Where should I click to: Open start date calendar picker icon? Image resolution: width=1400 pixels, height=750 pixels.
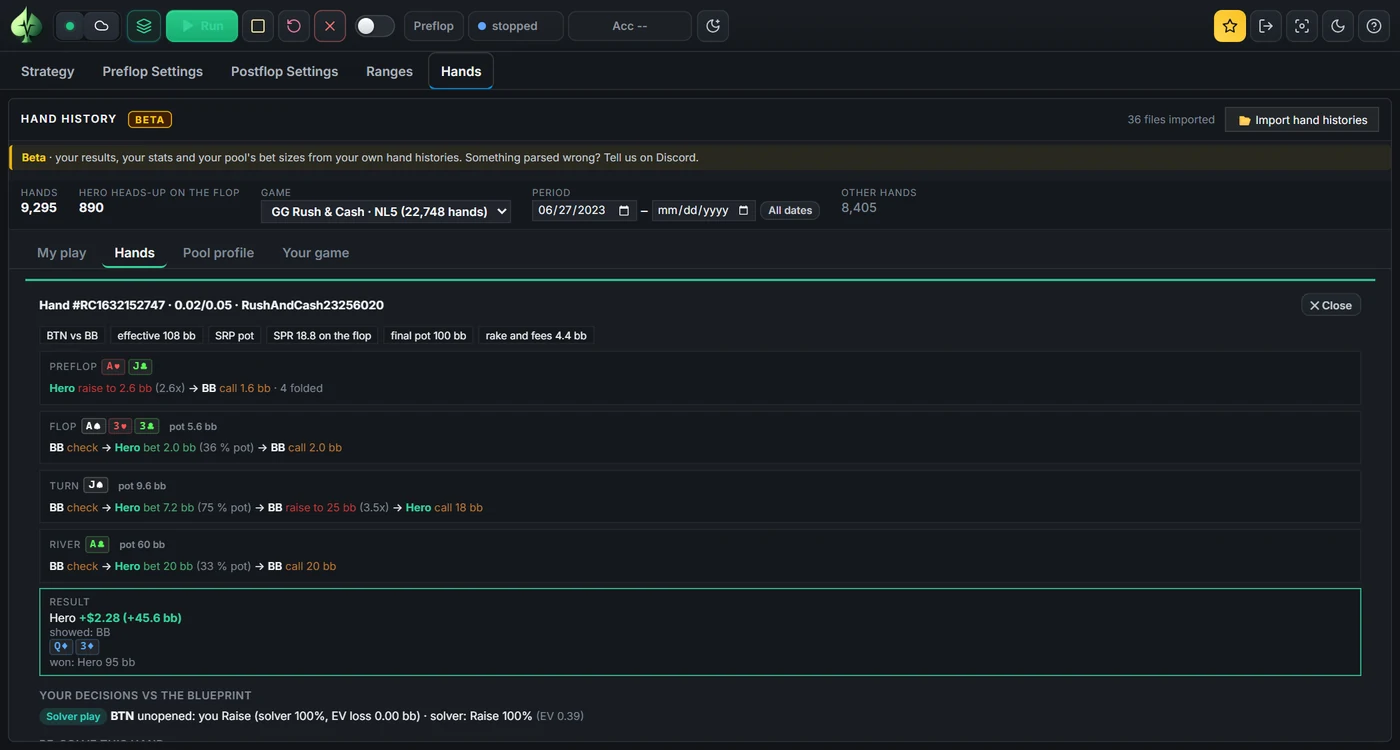(x=624, y=210)
